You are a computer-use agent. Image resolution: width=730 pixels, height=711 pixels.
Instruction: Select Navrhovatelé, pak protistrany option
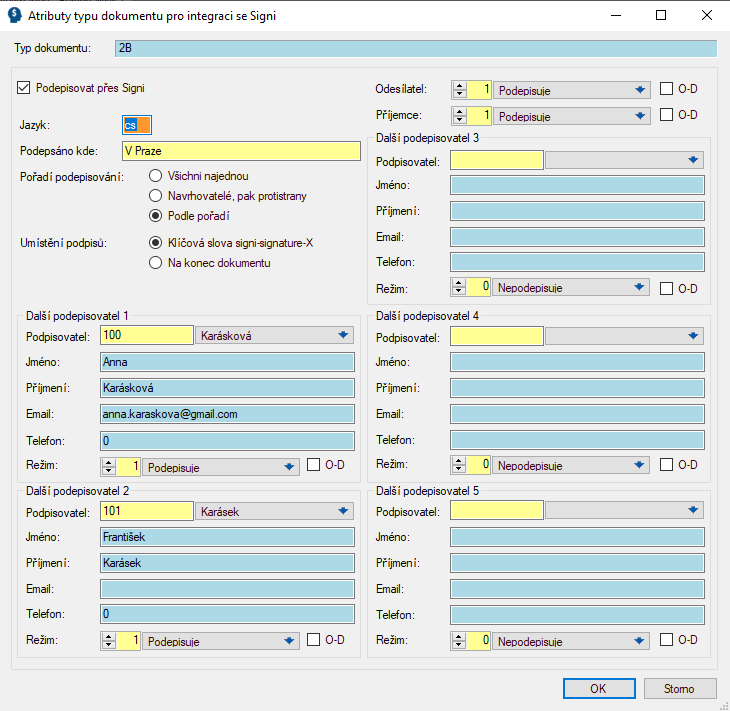tap(155, 196)
